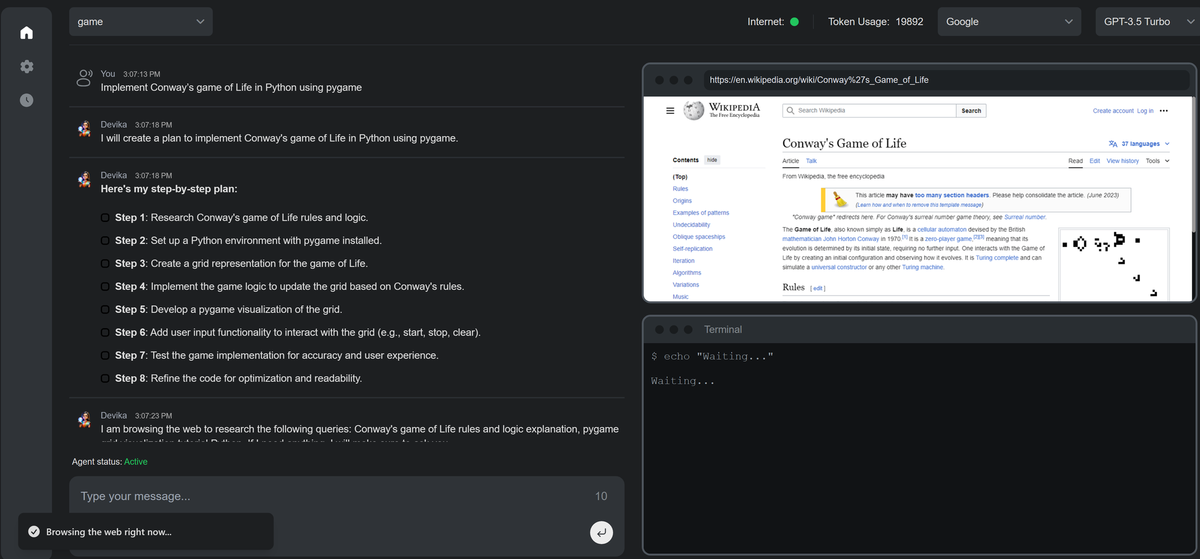
Task: Click Devika avatar at 3:07:23 PM message
Action: pos(85,419)
